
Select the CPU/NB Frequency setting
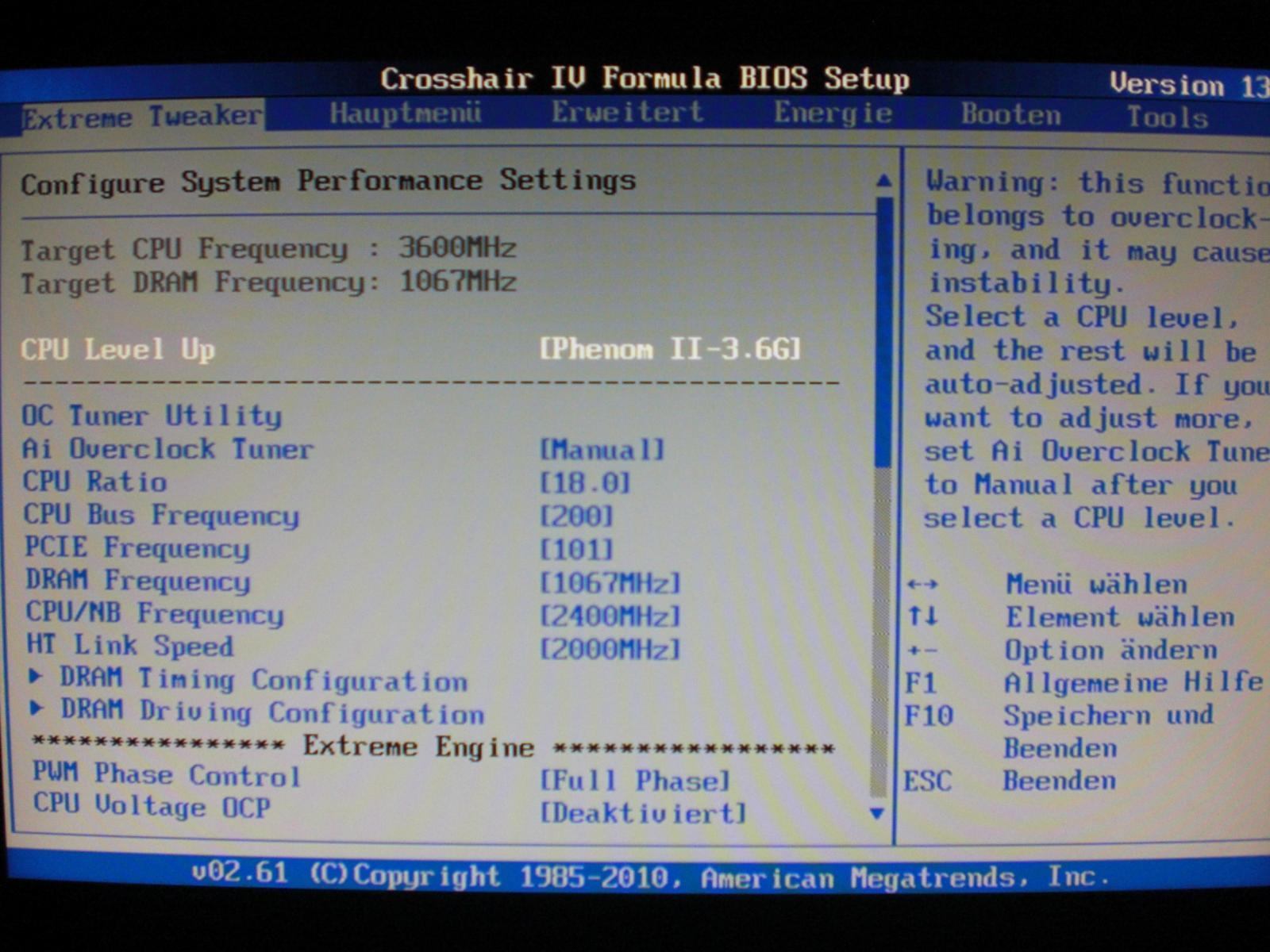(x=154, y=613)
